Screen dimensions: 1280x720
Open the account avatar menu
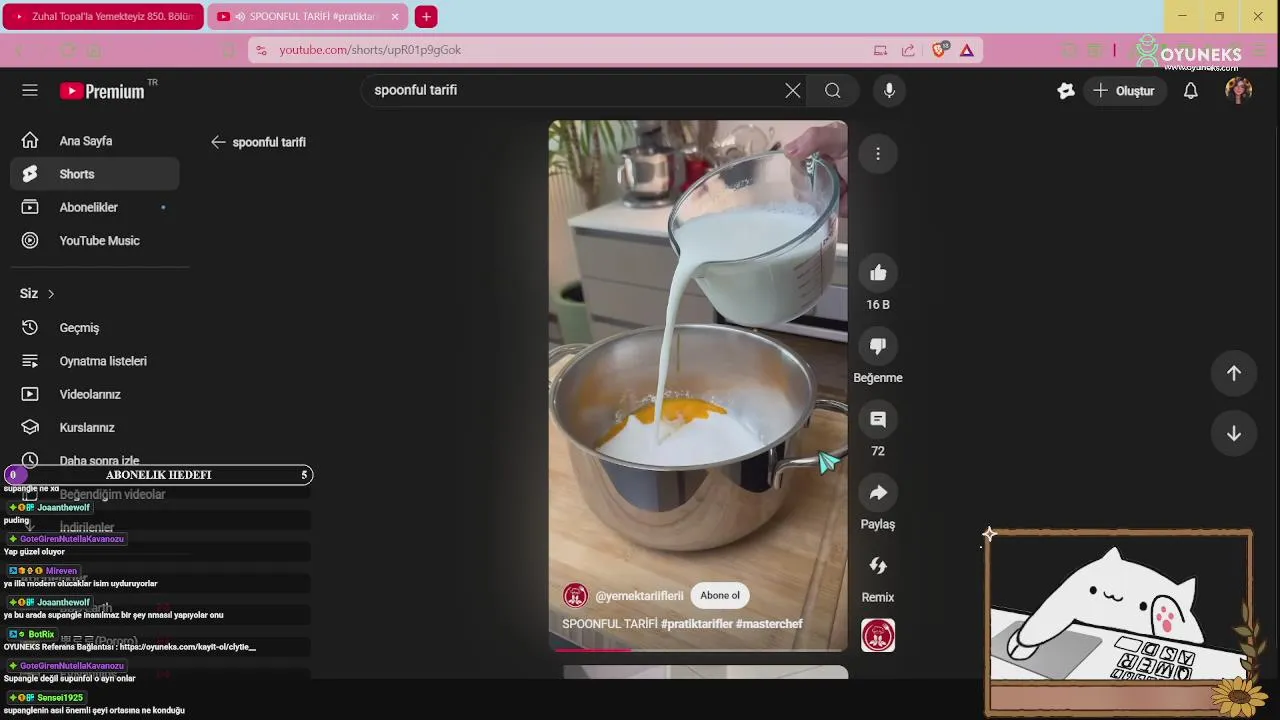point(1239,91)
